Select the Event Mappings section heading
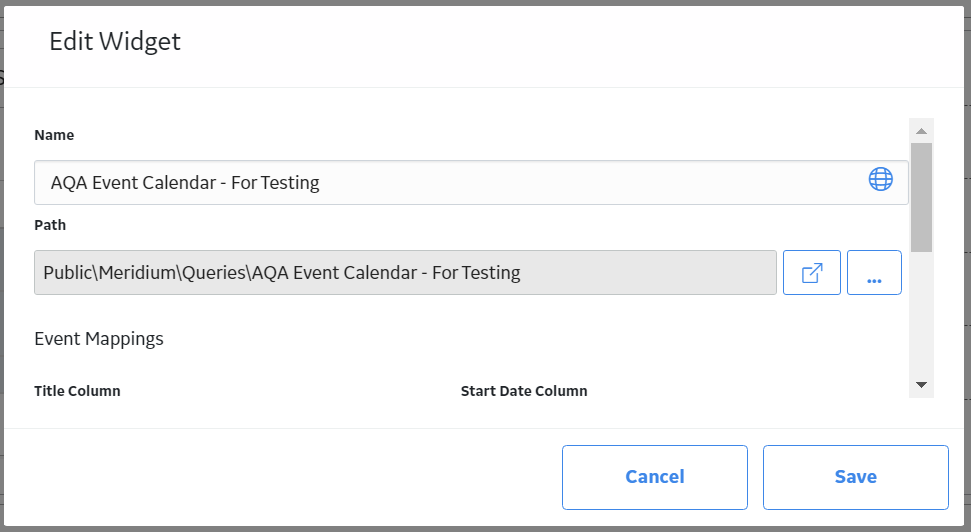 click(98, 339)
